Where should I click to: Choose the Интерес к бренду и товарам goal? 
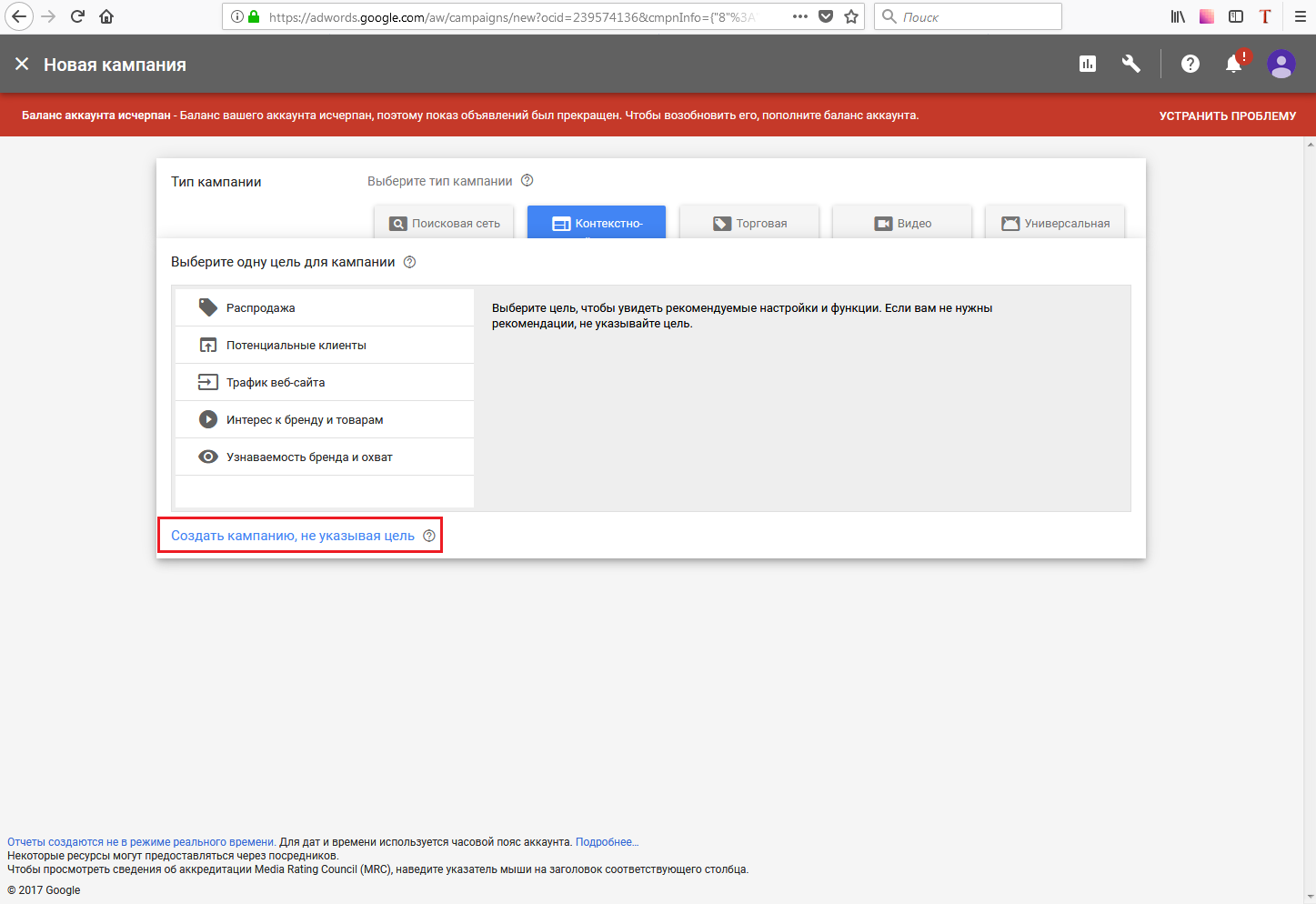click(x=325, y=419)
